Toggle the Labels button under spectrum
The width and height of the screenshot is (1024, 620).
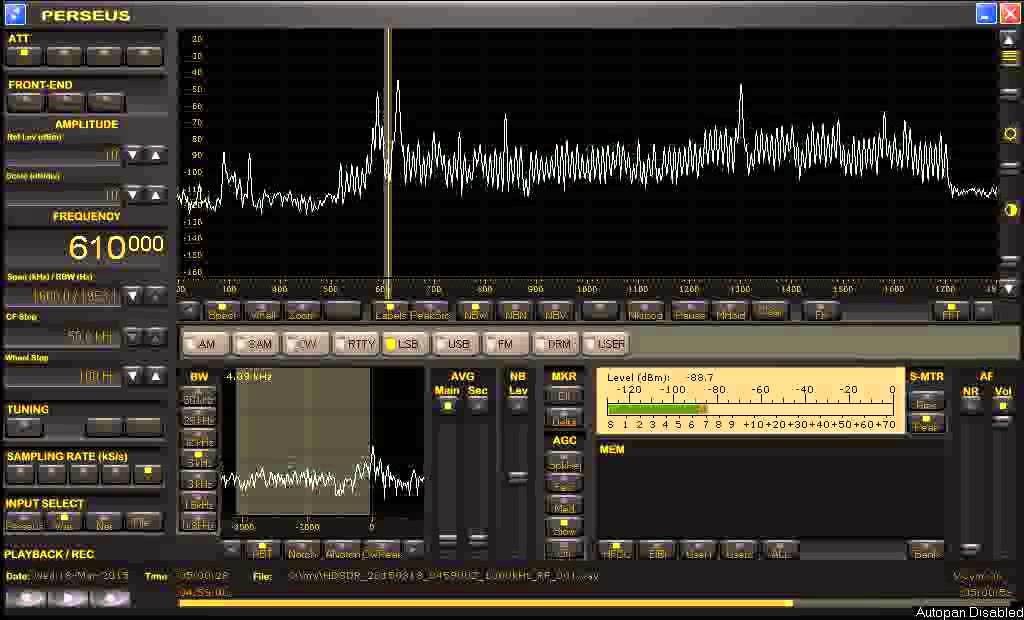(x=391, y=311)
